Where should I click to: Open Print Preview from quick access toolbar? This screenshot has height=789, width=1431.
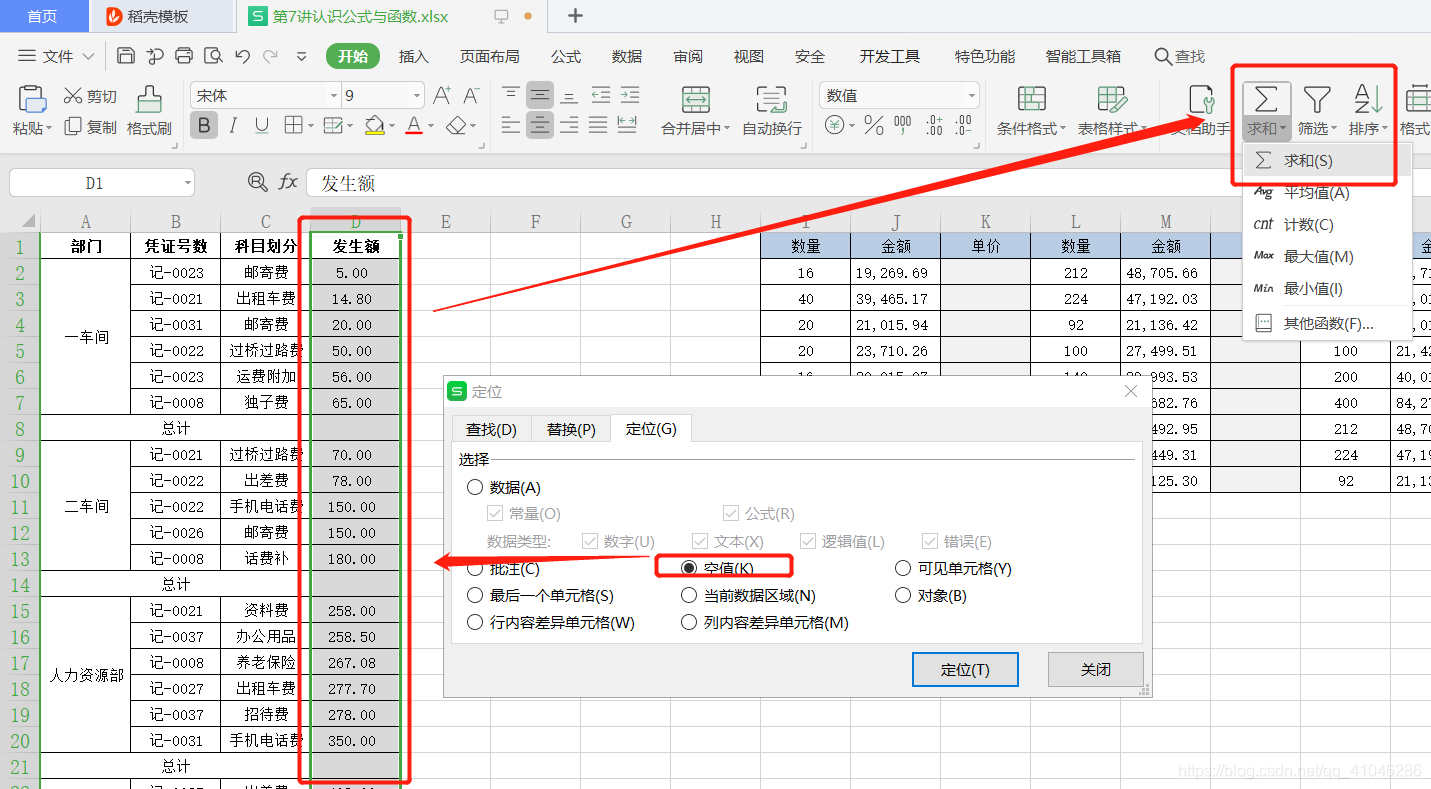pyautogui.click(x=213, y=56)
